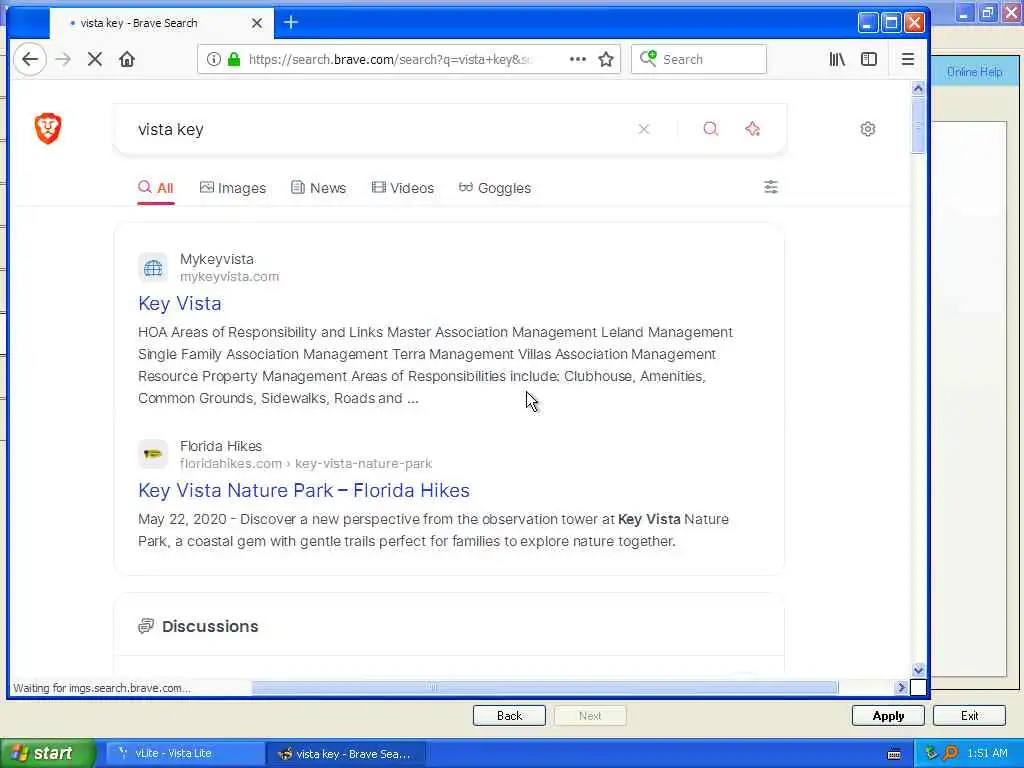Click the horizontal scrollbar right arrow

tap(902, 687)
